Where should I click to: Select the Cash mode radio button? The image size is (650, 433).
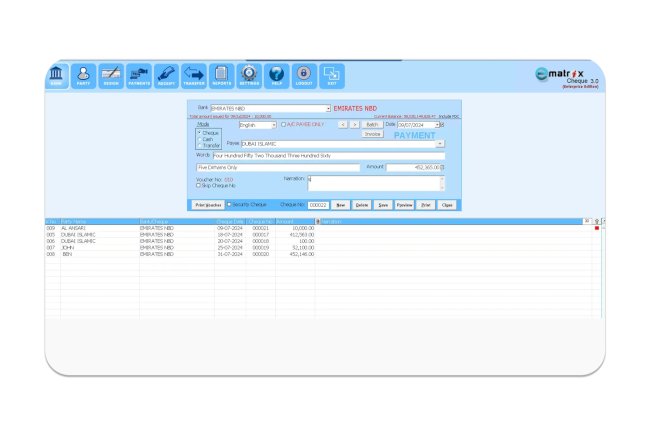coord(199,139)
